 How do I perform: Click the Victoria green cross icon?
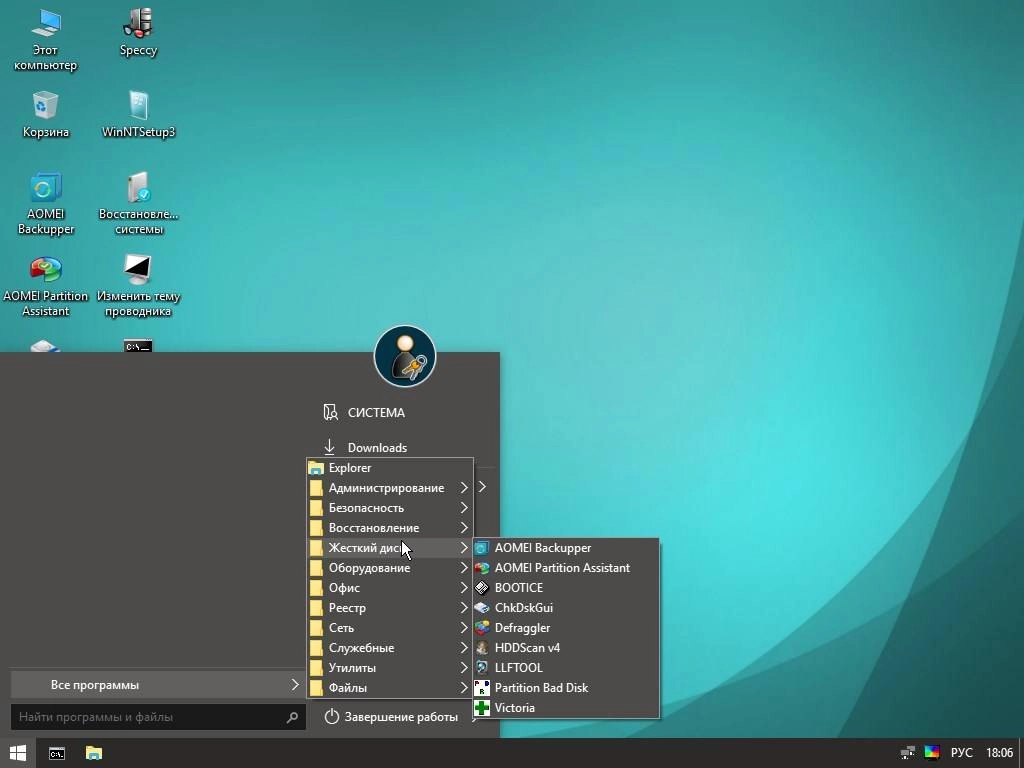482,708
